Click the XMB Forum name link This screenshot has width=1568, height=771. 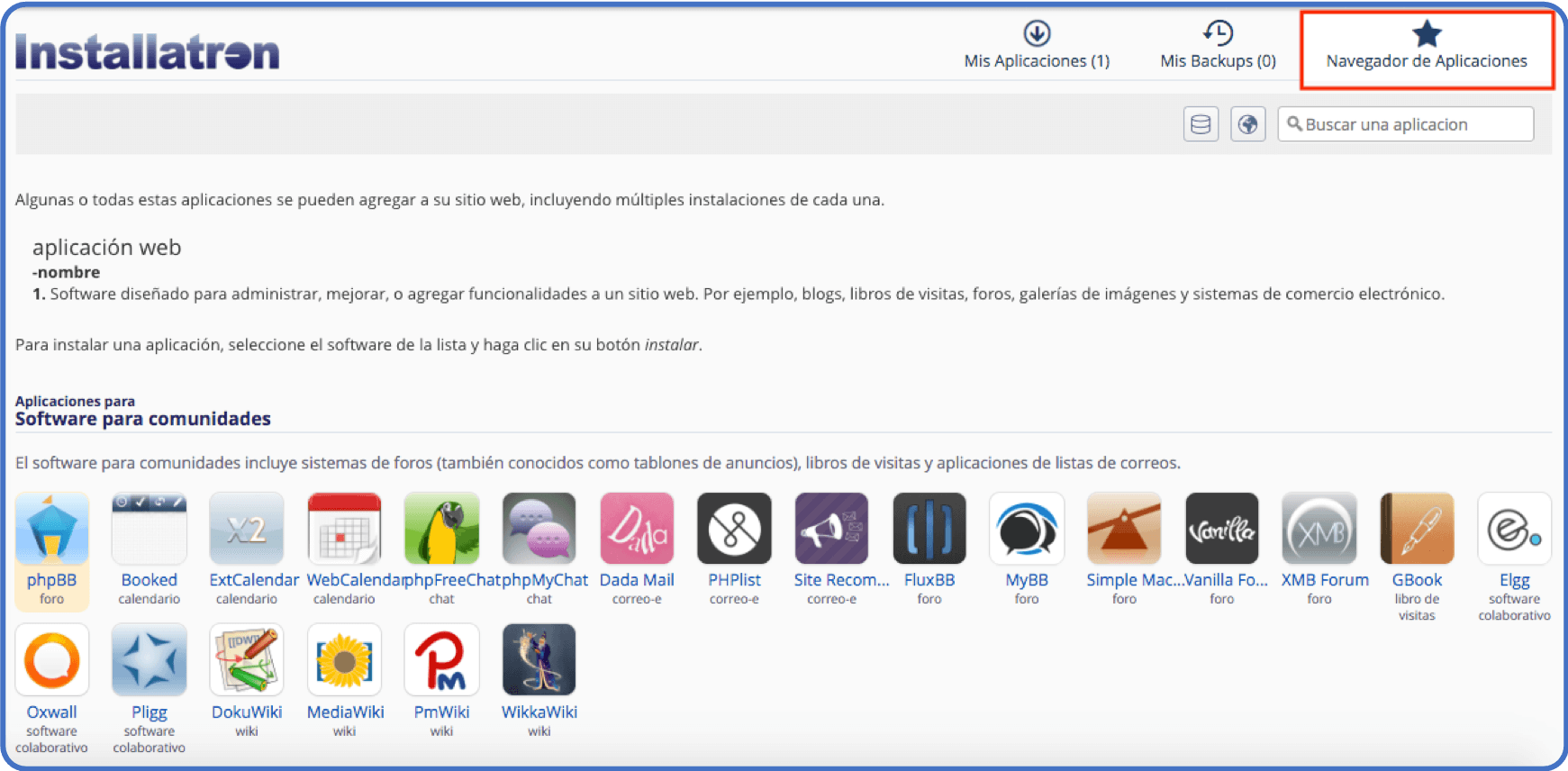(x=1325, y=580)
